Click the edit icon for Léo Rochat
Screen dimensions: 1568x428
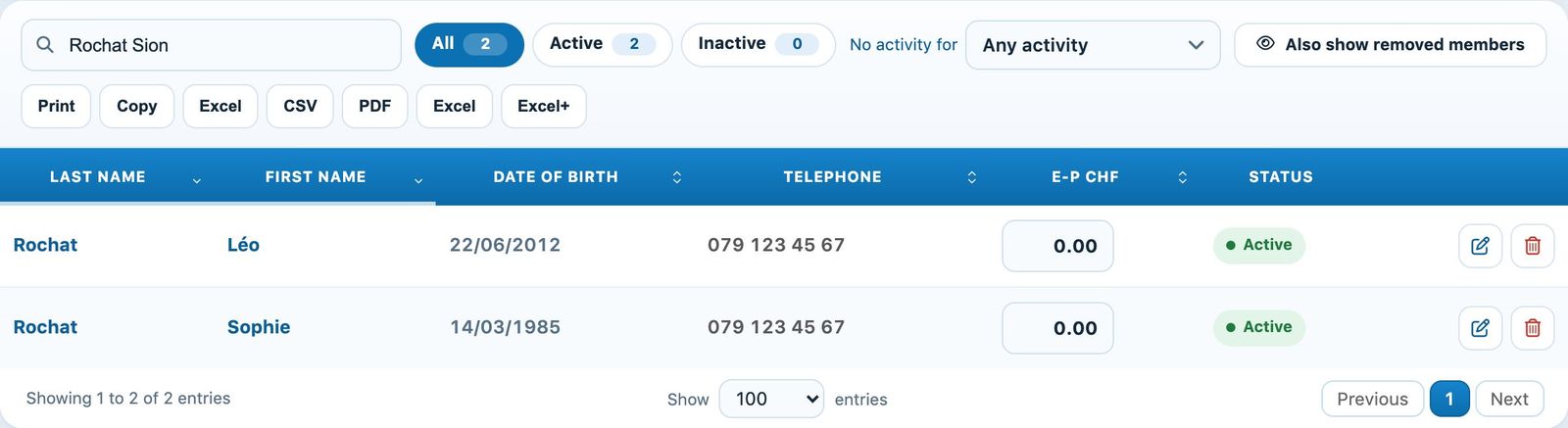(x=1480, y=246)
